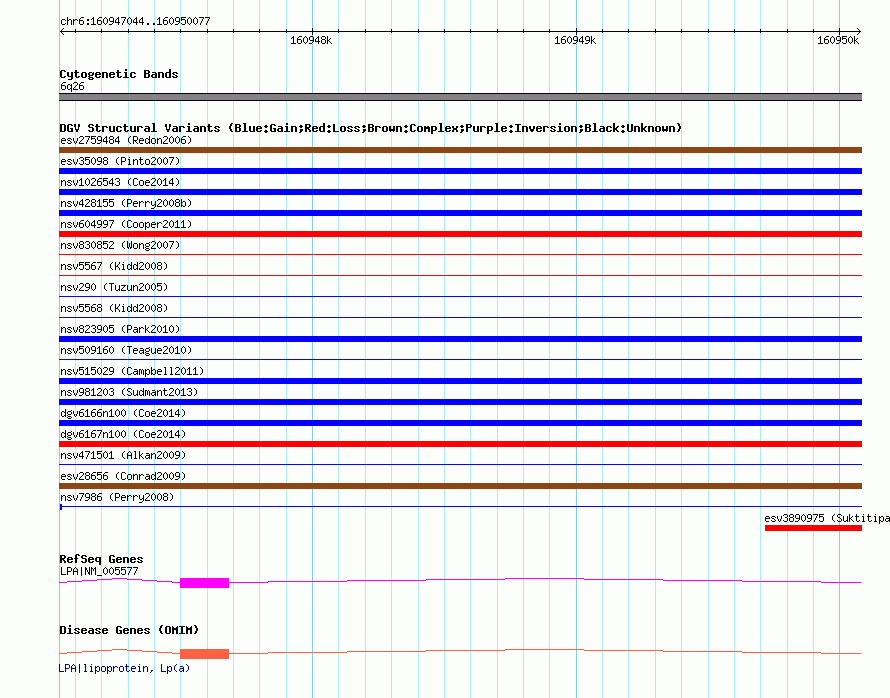Click the 160949k ruler marker

pyautogui.click(x=575, y=40)
